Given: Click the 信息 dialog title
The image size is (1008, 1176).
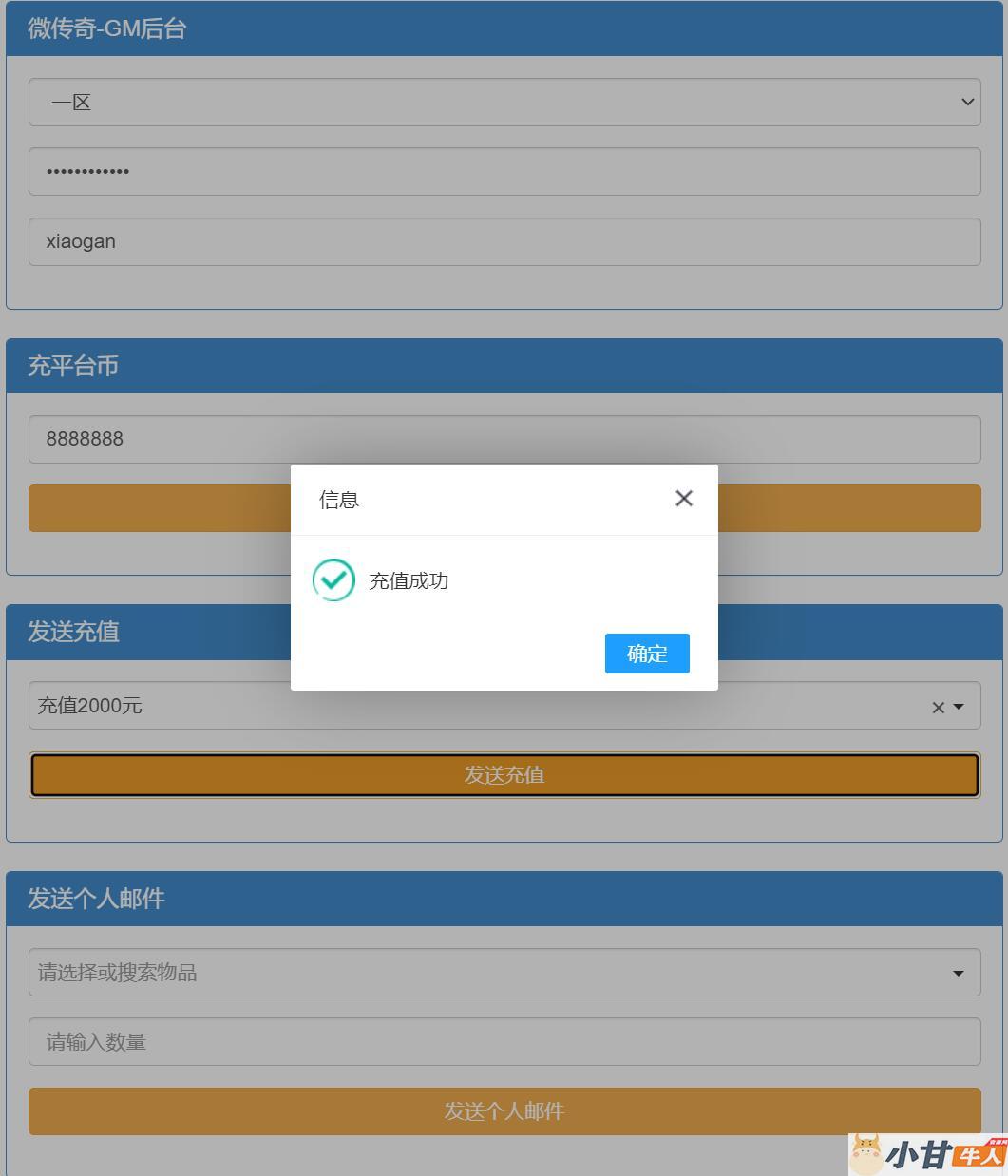Looking at the screenshot, I should point(339,500).
